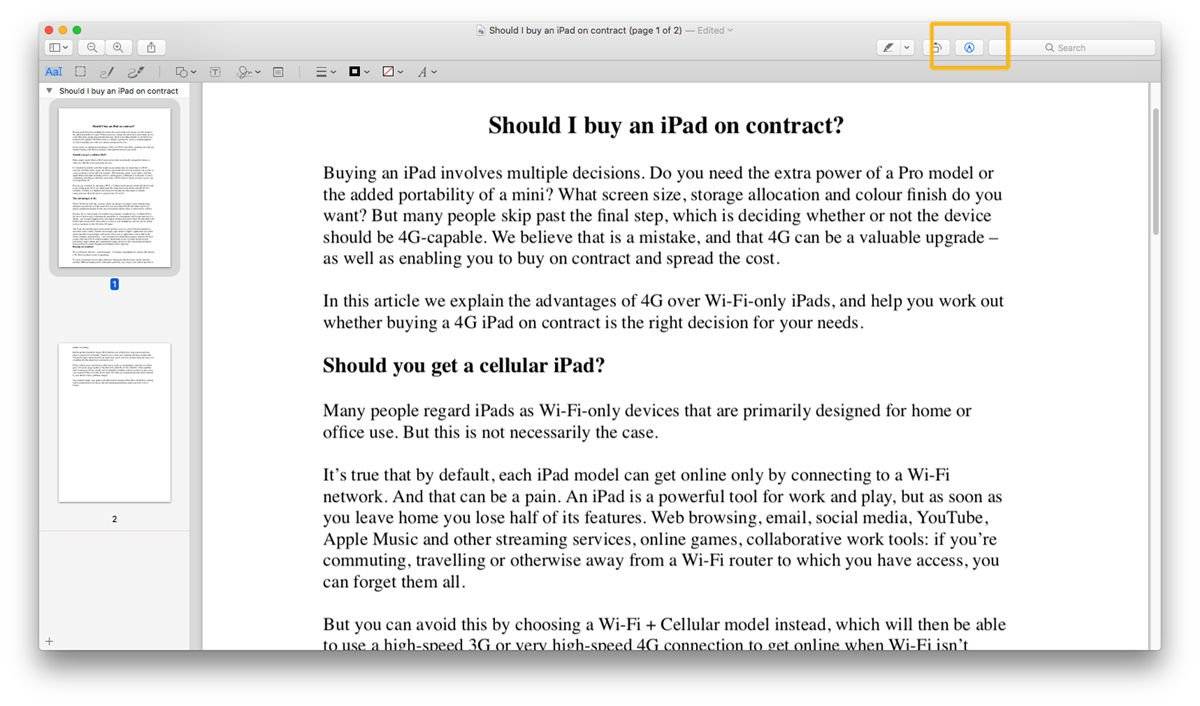
Task: Click the page 1 number badge in sidebar
Action: [114, 284]
